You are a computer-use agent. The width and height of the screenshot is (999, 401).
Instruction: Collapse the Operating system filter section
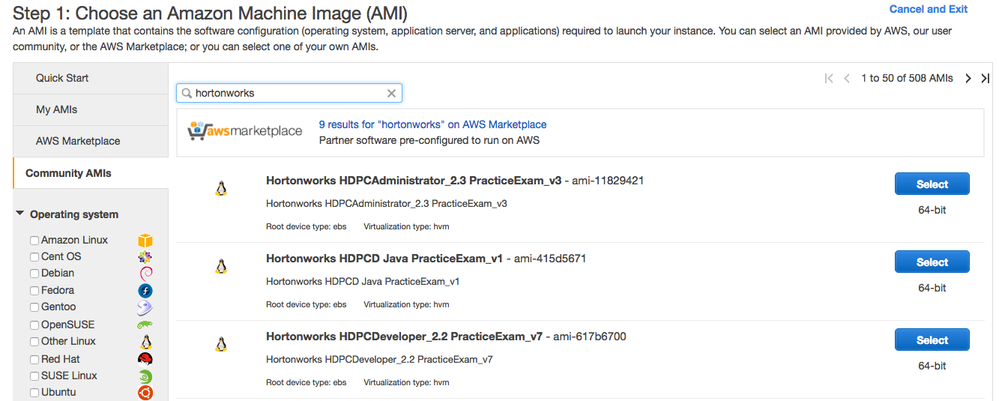21,214
